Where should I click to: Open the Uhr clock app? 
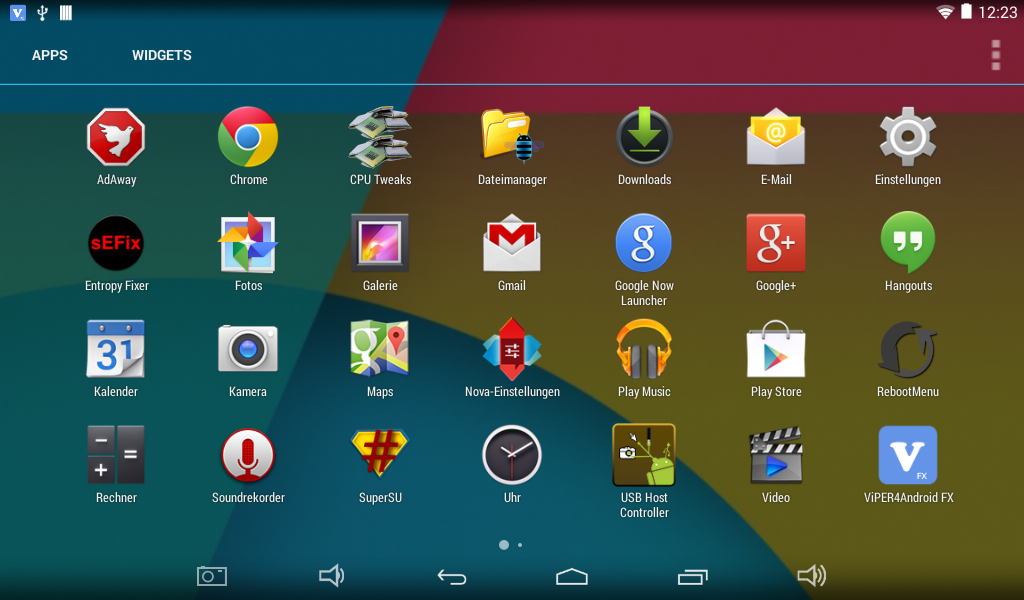(x=512, y=454)
